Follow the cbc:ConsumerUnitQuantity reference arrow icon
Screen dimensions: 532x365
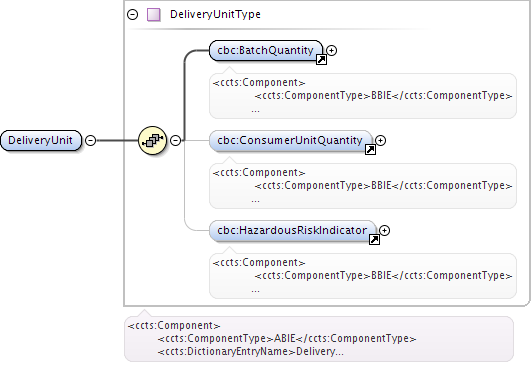(x=370, y=150)
